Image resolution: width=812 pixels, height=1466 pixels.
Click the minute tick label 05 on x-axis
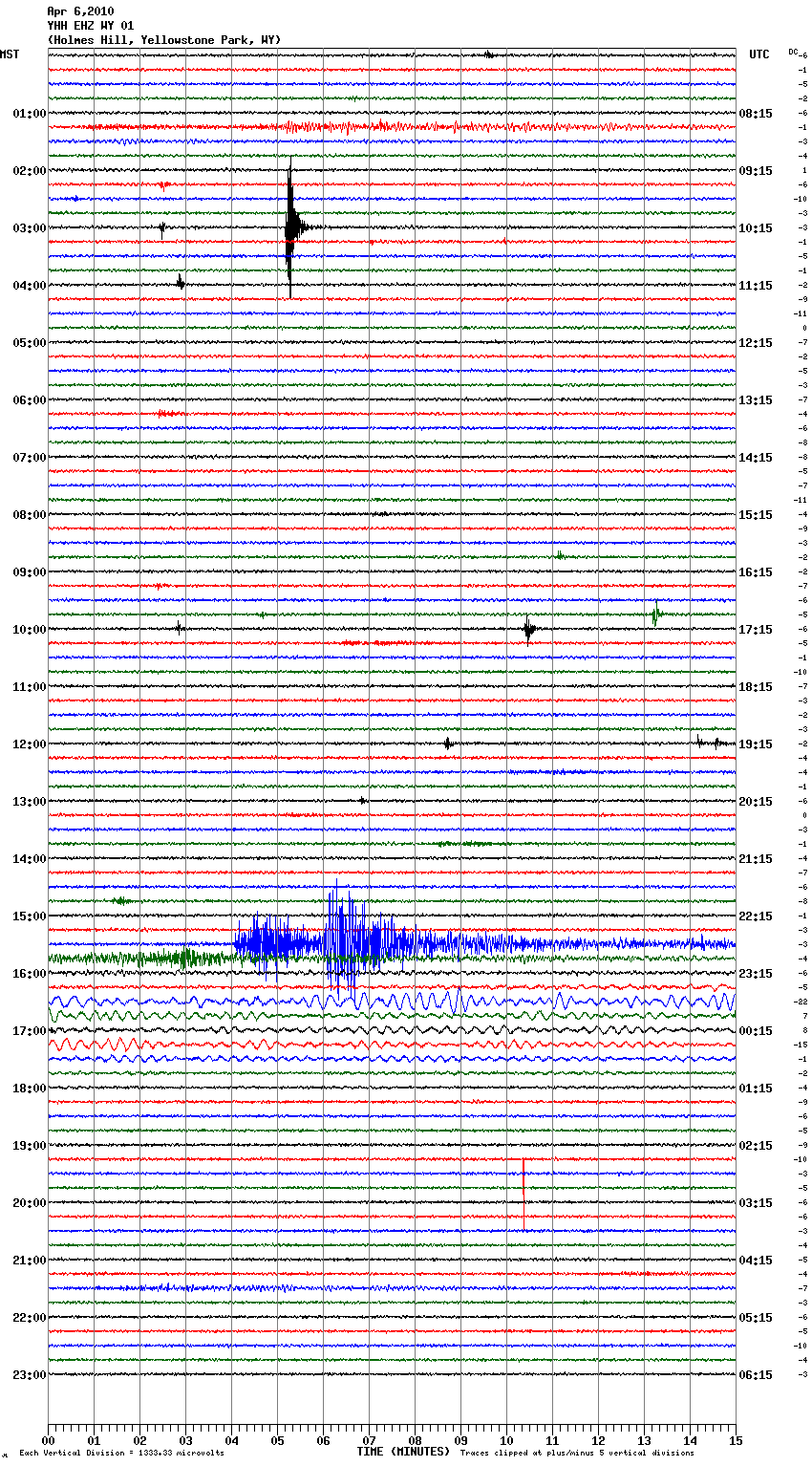coord(277,1440)
